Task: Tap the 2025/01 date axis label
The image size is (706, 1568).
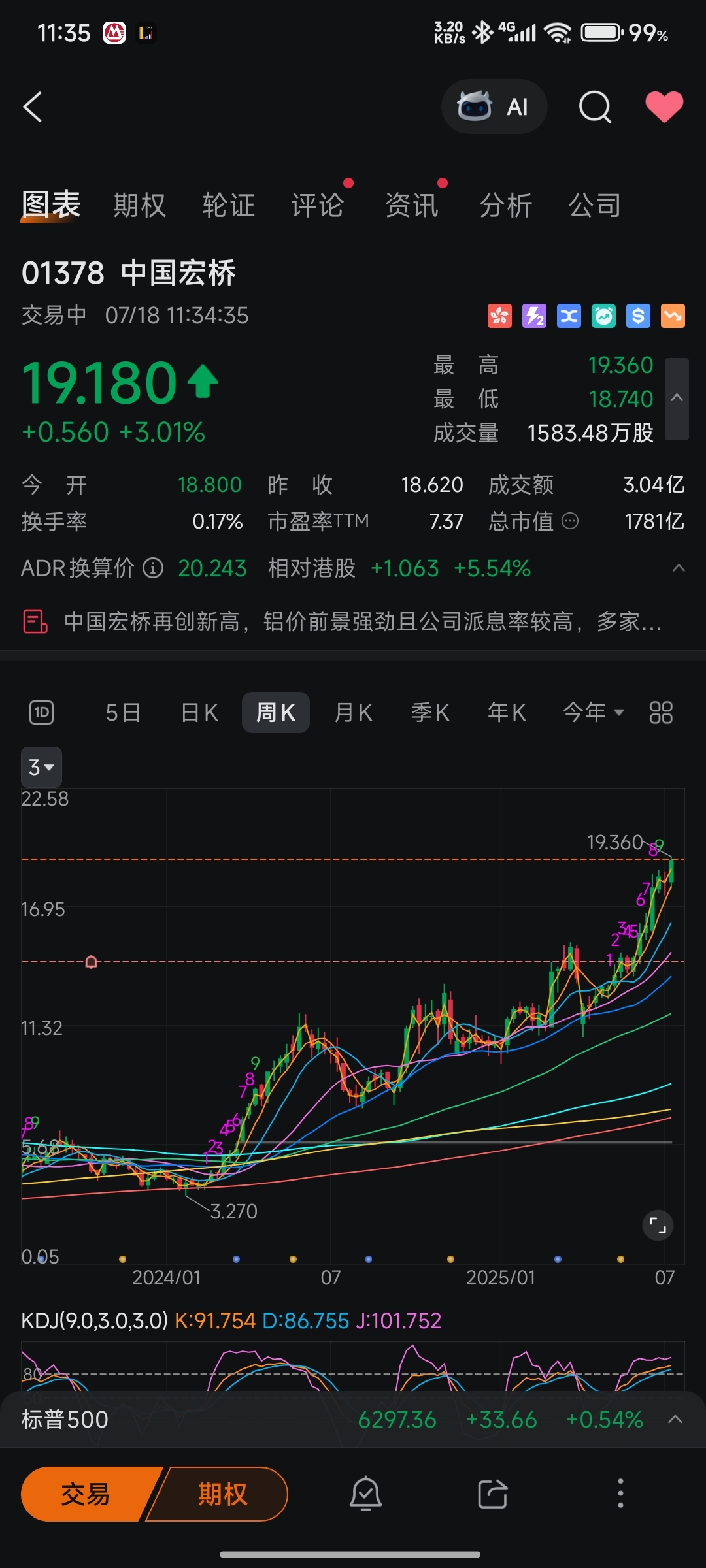Action: [x=501, y=1277]
